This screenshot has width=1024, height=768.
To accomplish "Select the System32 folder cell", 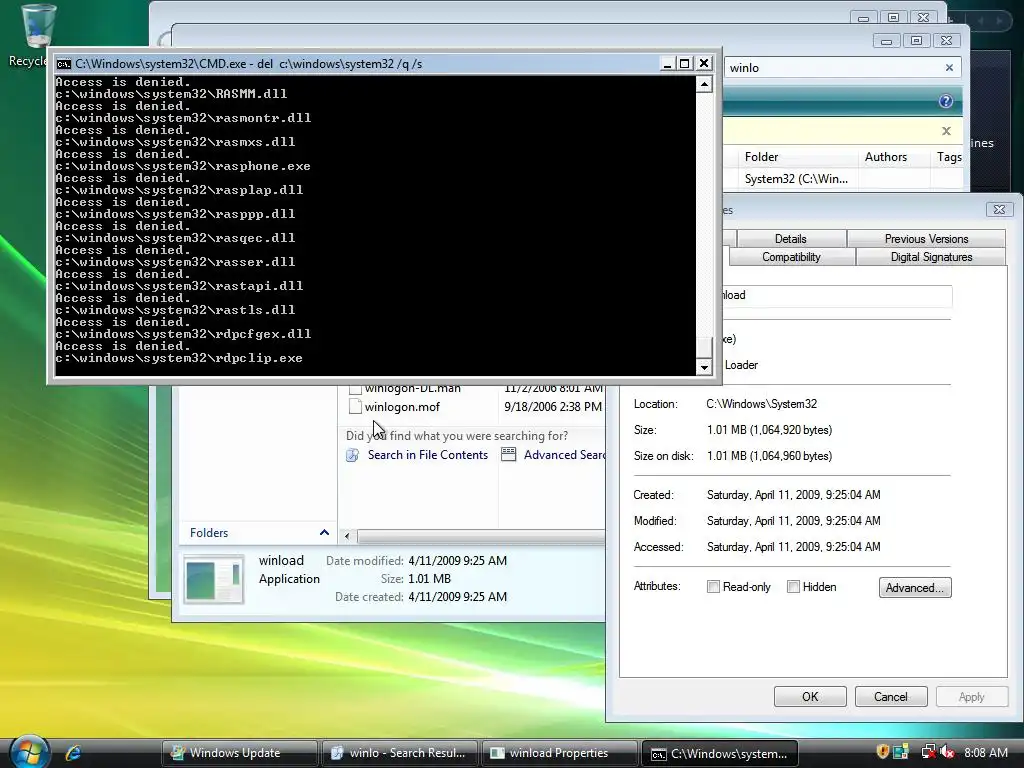I will (795, 179).
